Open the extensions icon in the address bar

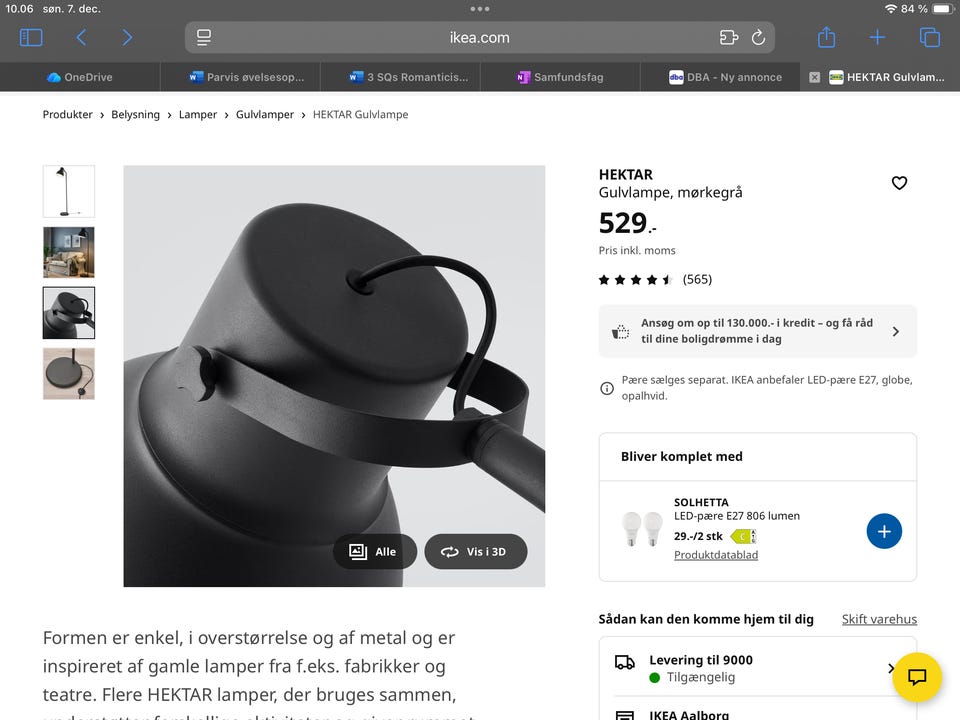pyautogui.click(x=729, y=37)
